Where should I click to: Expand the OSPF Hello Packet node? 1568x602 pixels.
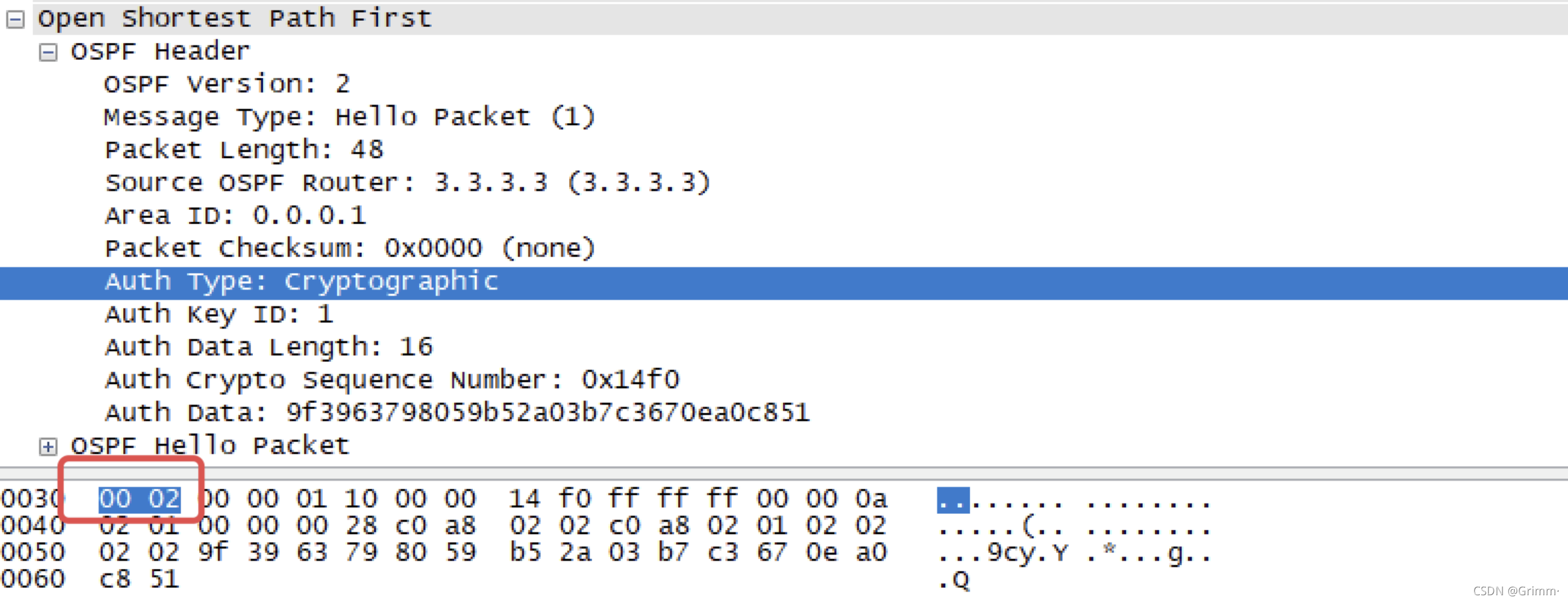(48, 447)
